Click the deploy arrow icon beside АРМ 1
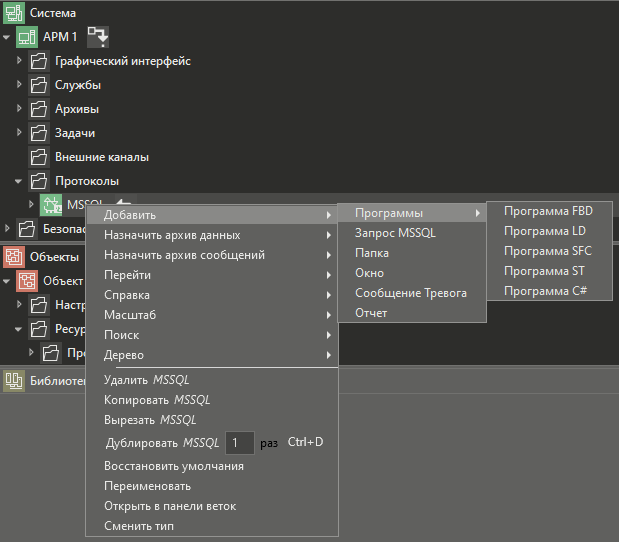The width and height of the screenshot is (619, 542). point(98,37)
